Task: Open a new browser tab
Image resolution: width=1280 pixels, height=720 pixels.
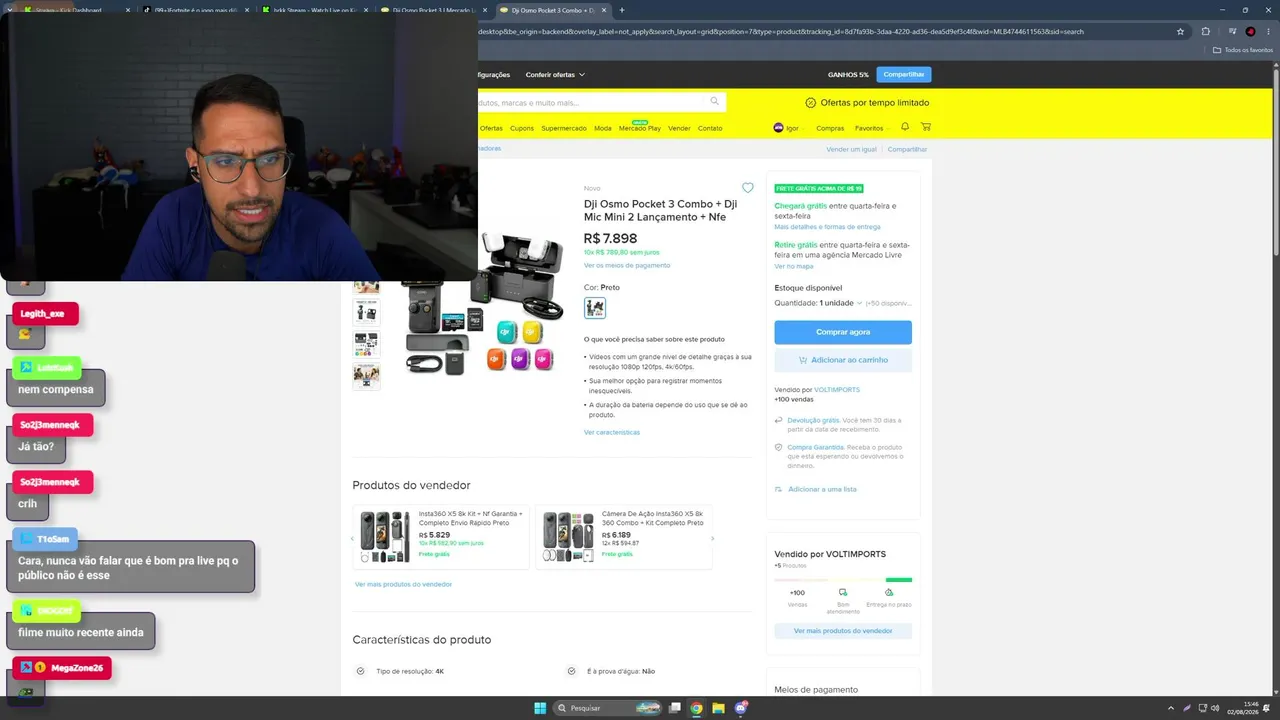Action: tap(622, 10)
